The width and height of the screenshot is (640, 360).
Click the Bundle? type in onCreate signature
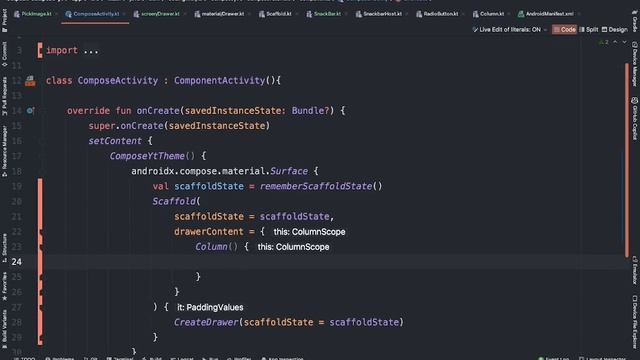tap(310, 111)
